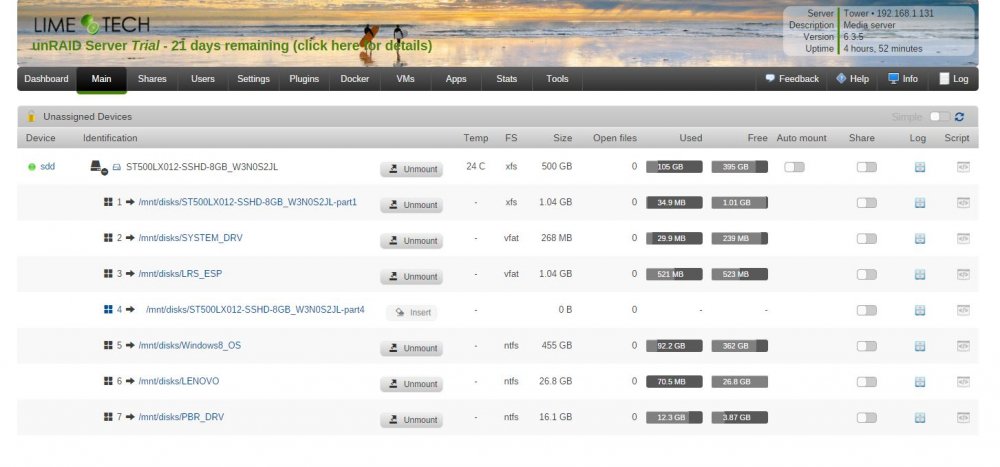Open trial days remaining details link
The image size is (1000, 467).
(x=232, y=46)
